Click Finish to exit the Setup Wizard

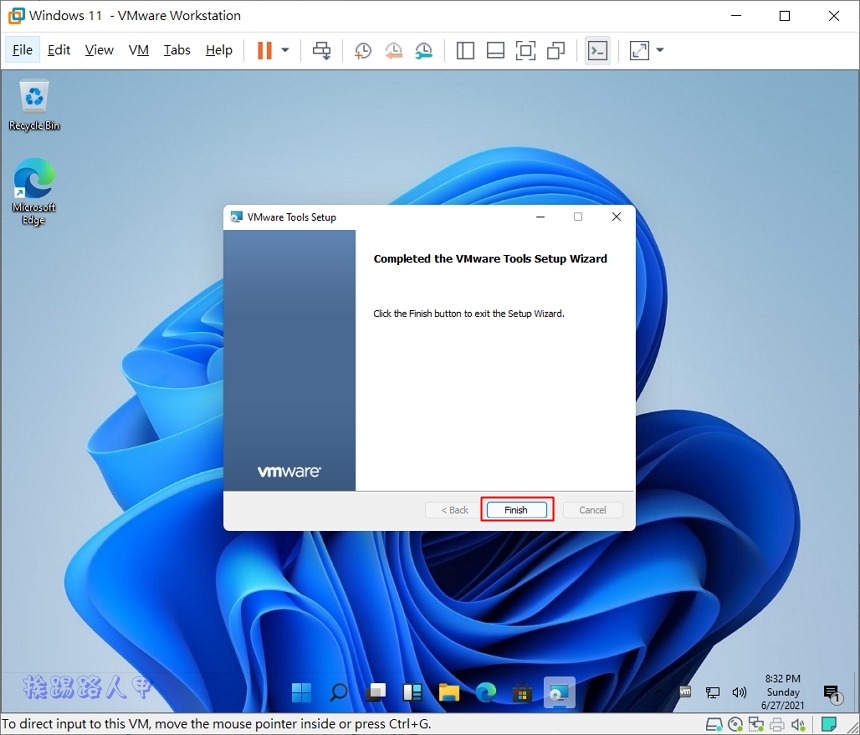pyautogui.click(x=517, y=509)
